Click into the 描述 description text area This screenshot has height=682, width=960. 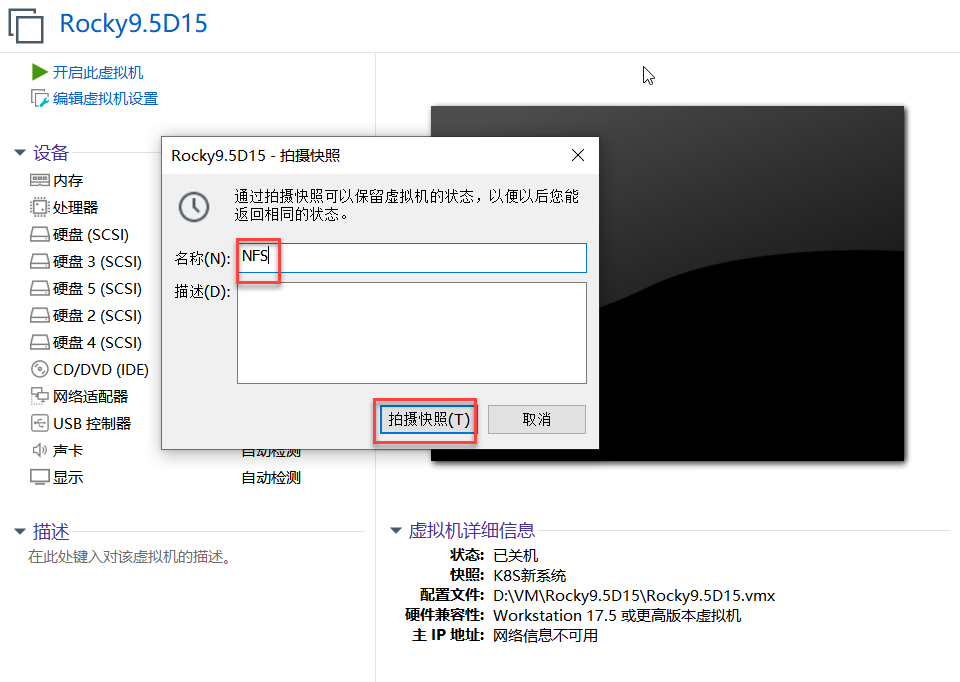coord(412,332)
